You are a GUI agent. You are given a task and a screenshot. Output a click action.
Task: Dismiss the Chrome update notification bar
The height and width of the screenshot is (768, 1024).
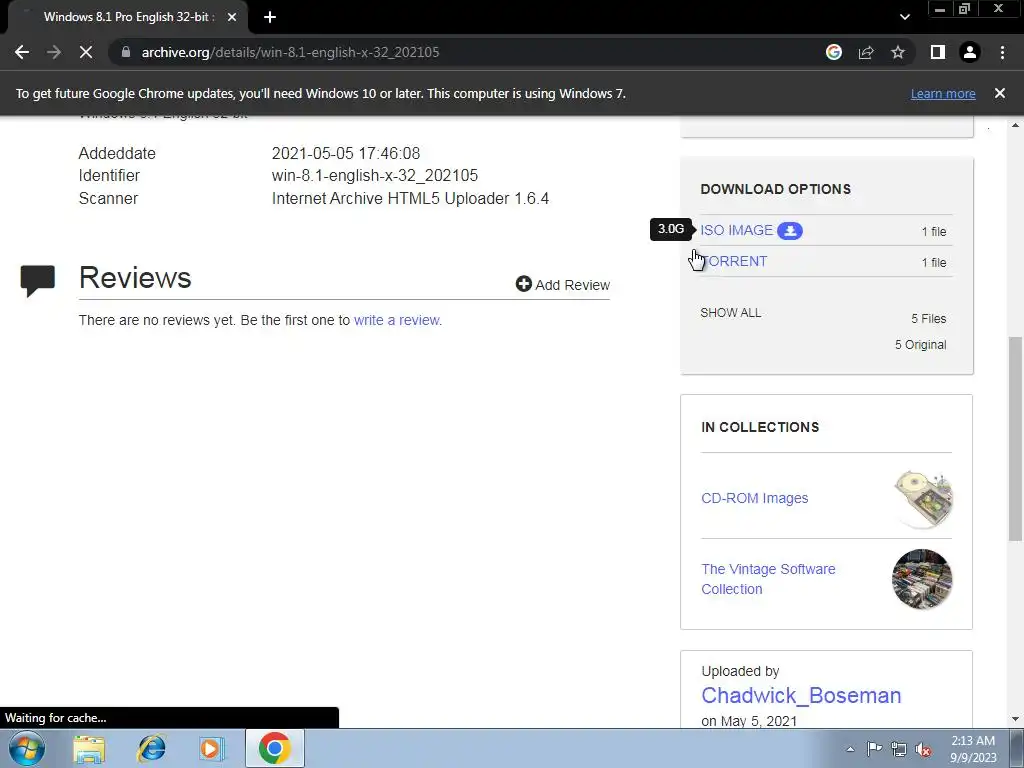(x=1000, y=93)
